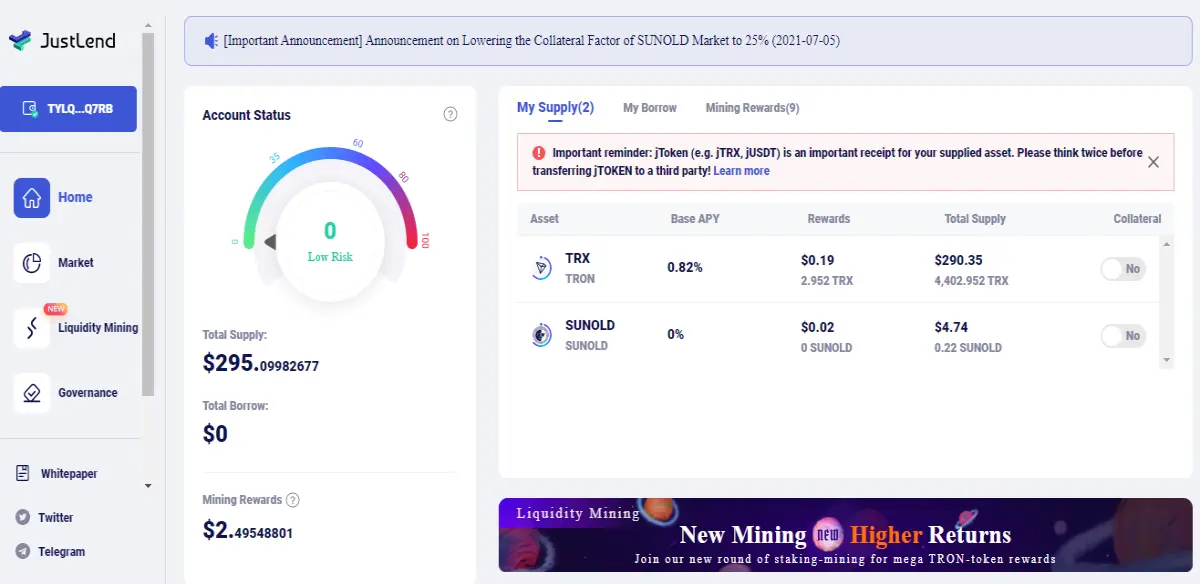Click the Rewards column header
Image resolution: width=1200 pixels, height=584 pixels.
[829, 219]
